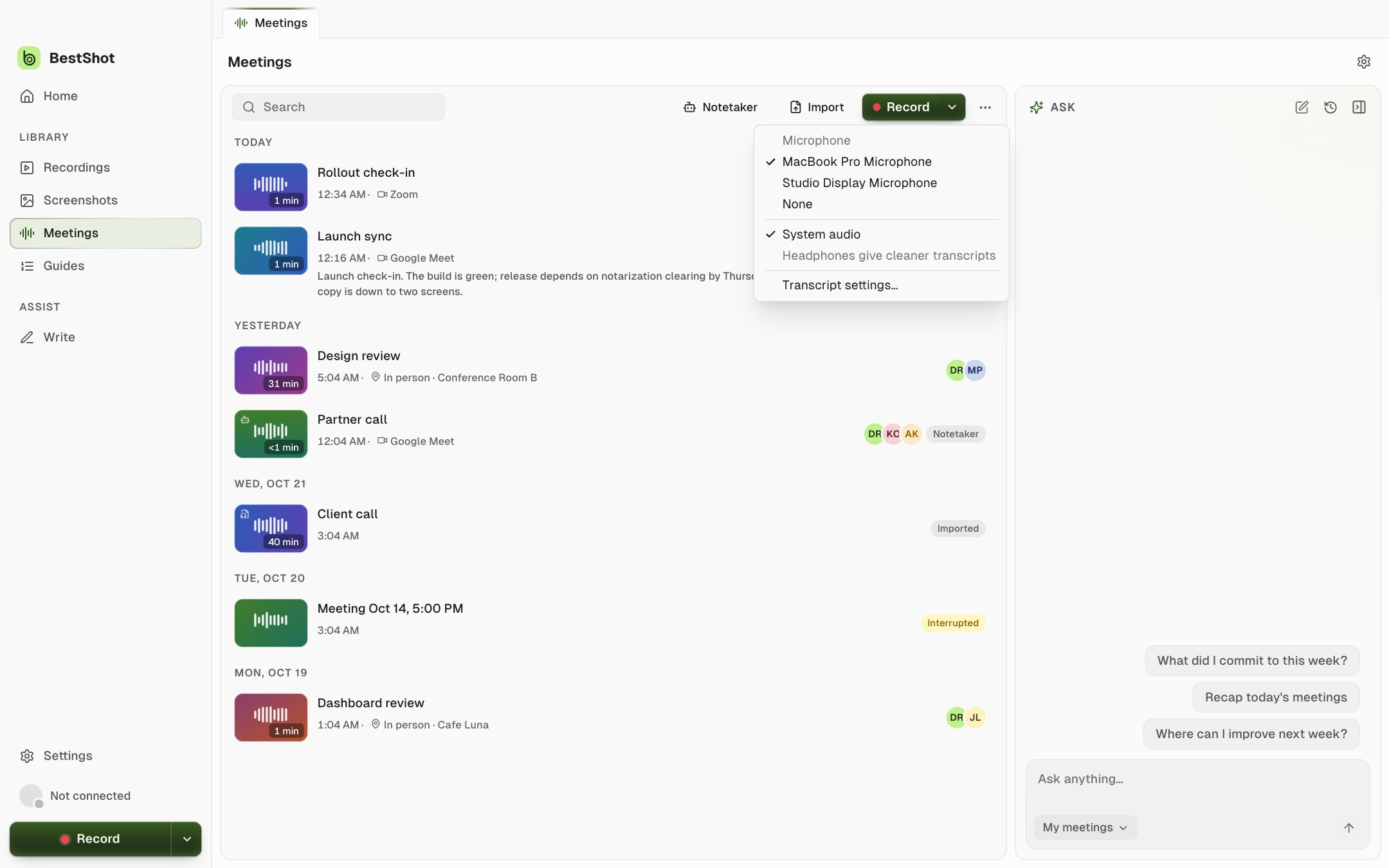
Task: Start recording from the toolbar Record button
Action: 901,107
